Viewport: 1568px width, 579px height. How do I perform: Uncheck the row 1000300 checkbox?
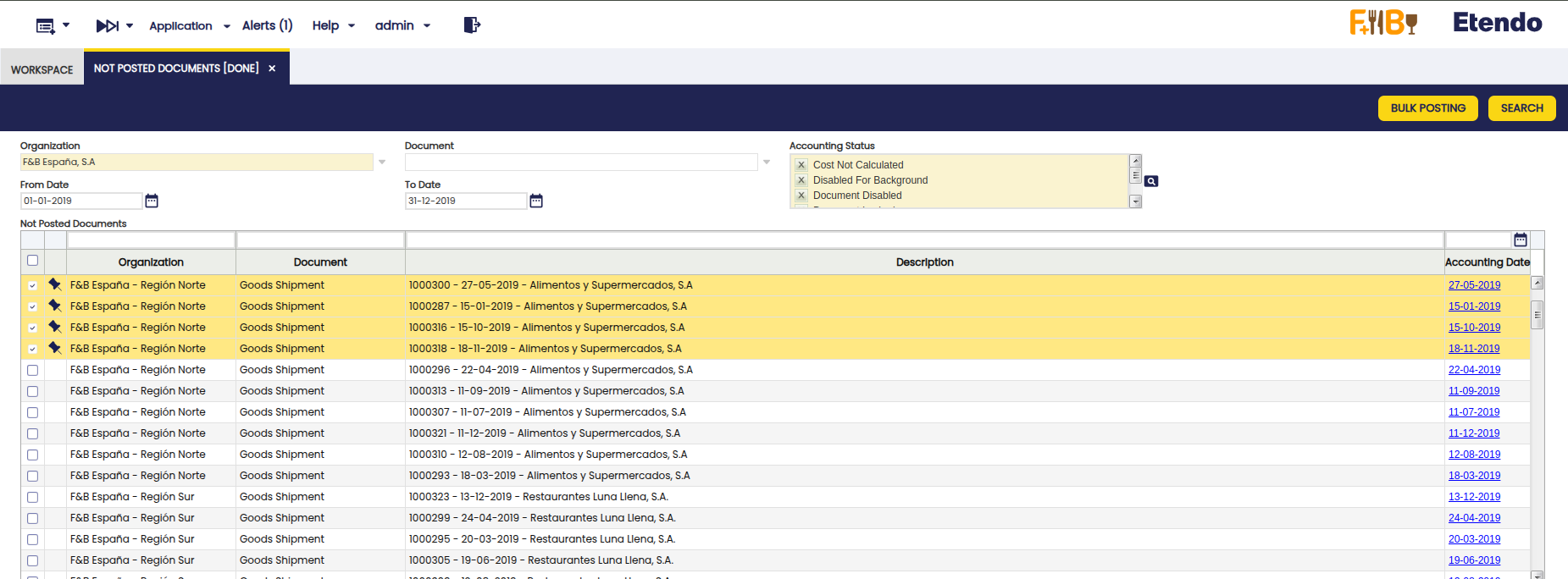tap(32, 285)
